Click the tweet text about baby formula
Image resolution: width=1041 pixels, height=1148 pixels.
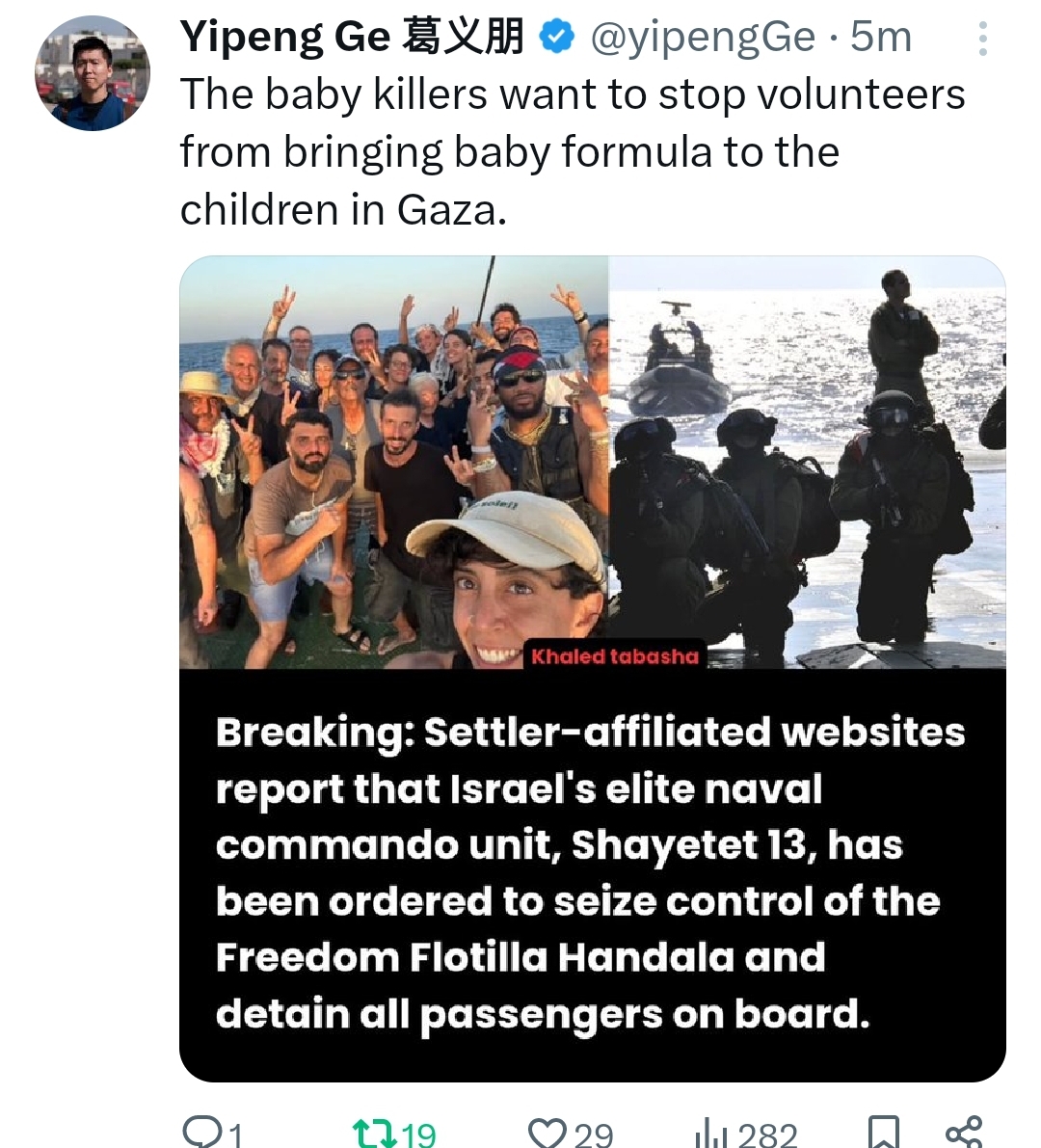coord(573,152)
